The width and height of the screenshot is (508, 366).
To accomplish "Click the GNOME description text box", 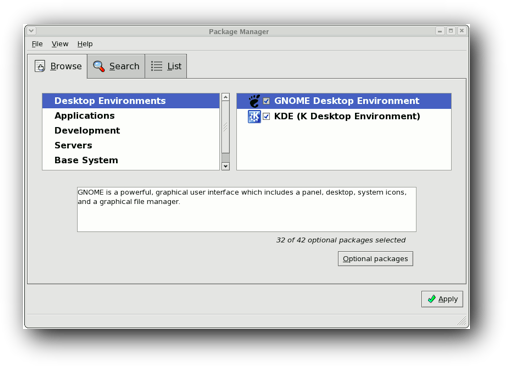I will [x=247, y=209].
